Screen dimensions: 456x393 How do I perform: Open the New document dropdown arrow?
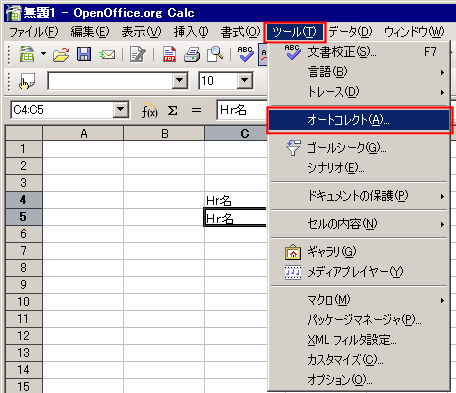[43, 54]
